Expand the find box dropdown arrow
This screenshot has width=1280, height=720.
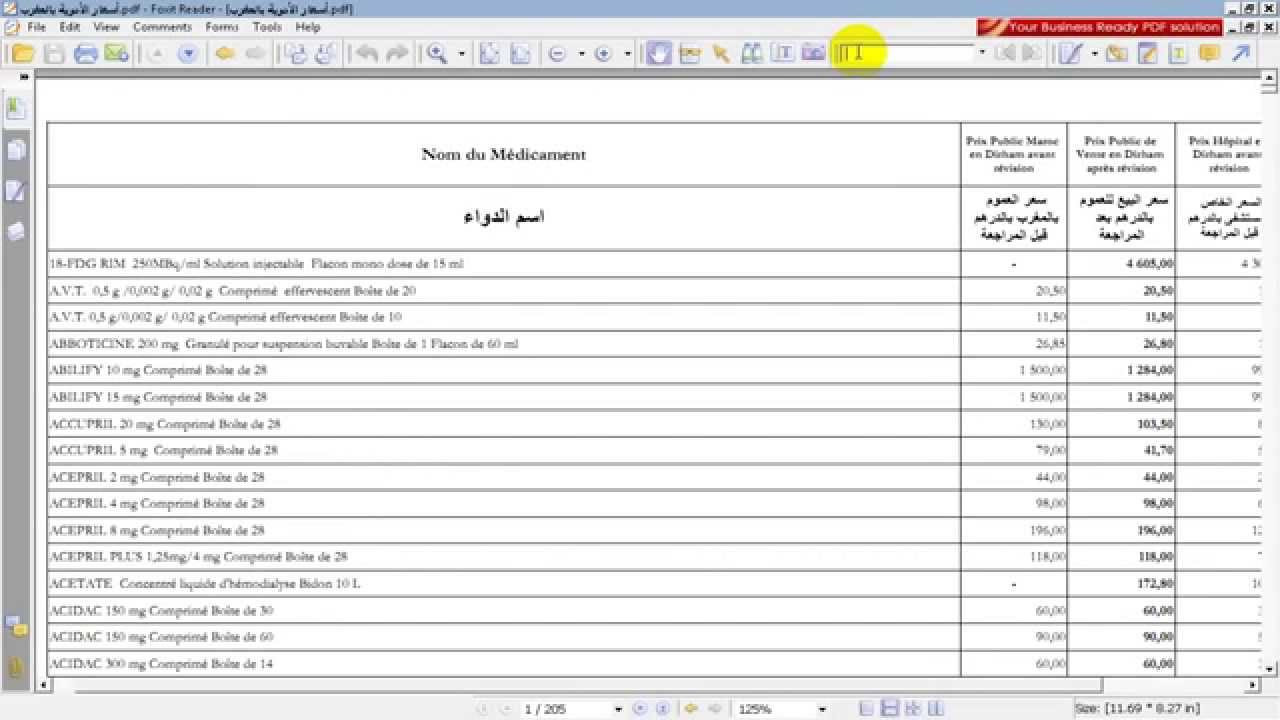[982, 53]
